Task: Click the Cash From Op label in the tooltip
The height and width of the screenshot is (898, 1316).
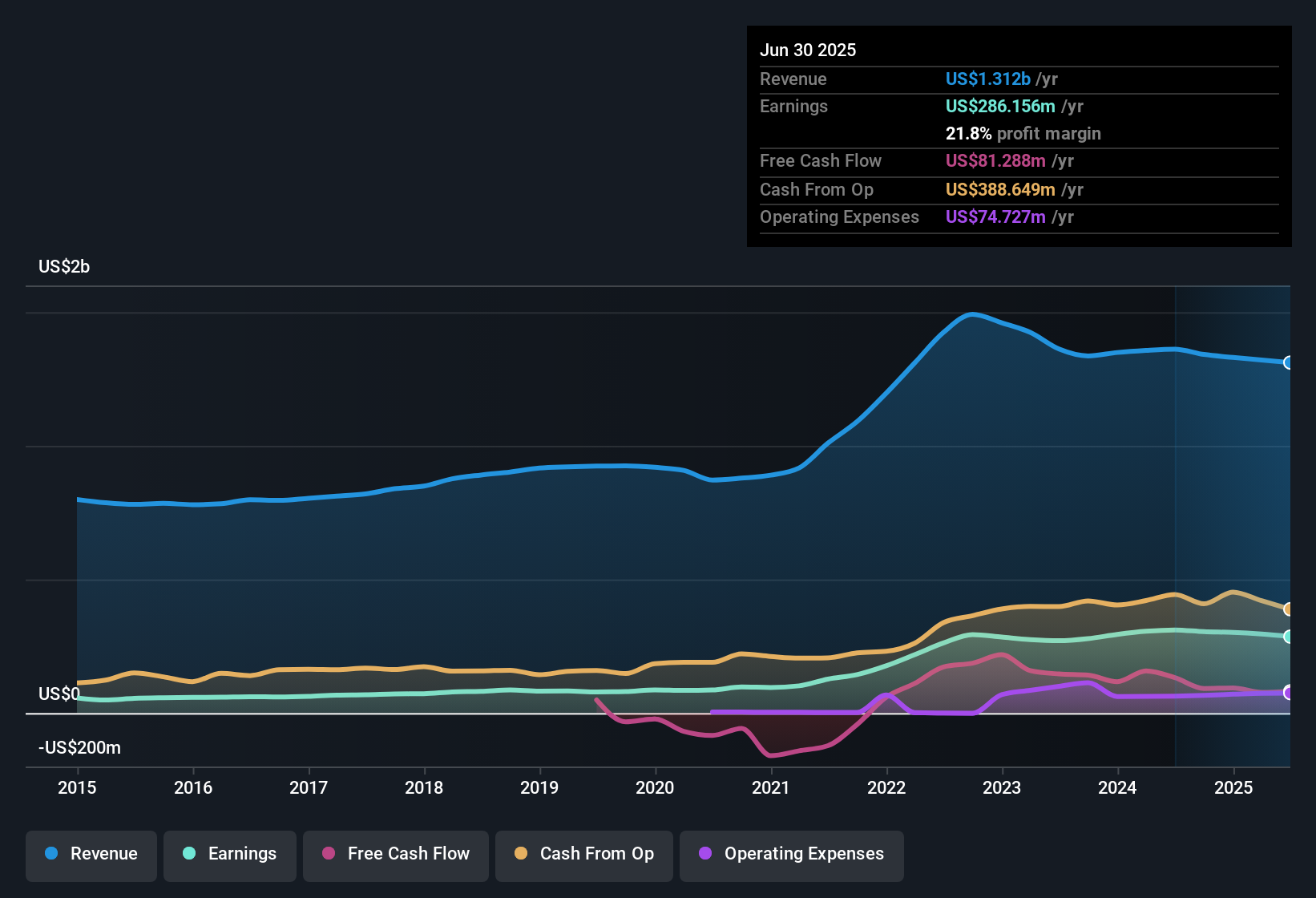Action: coord(817,189)
